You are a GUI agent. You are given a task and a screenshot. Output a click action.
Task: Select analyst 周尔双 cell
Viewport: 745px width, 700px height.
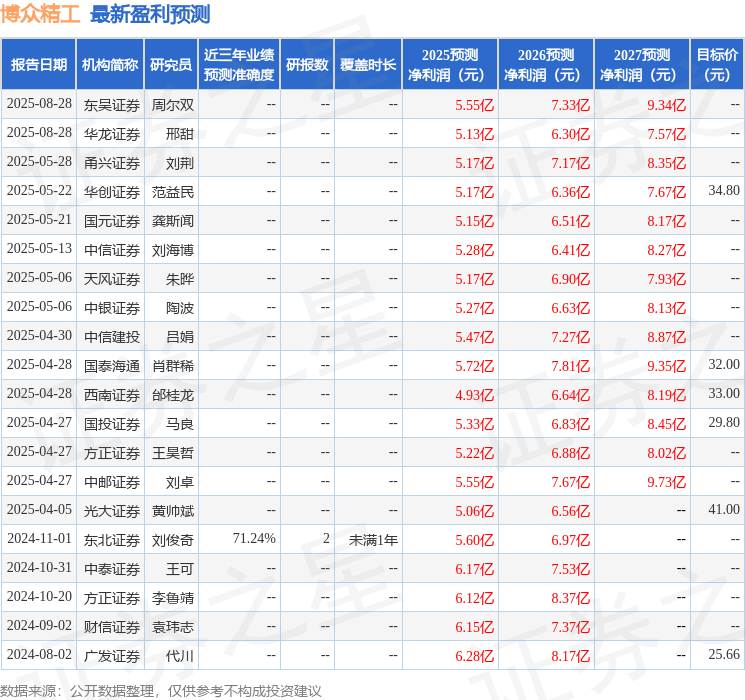coord(172,105)
